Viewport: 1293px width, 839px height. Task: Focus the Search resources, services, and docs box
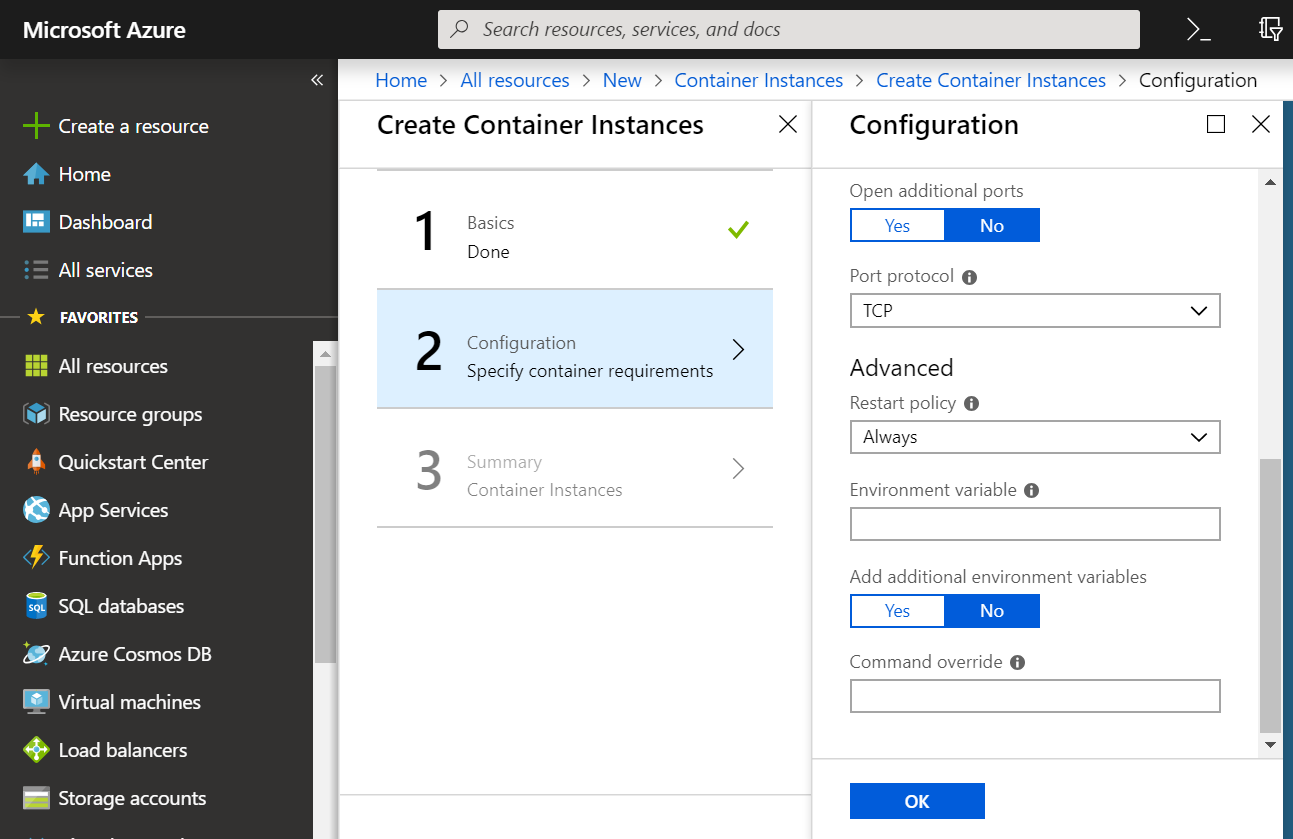(789, 29)
